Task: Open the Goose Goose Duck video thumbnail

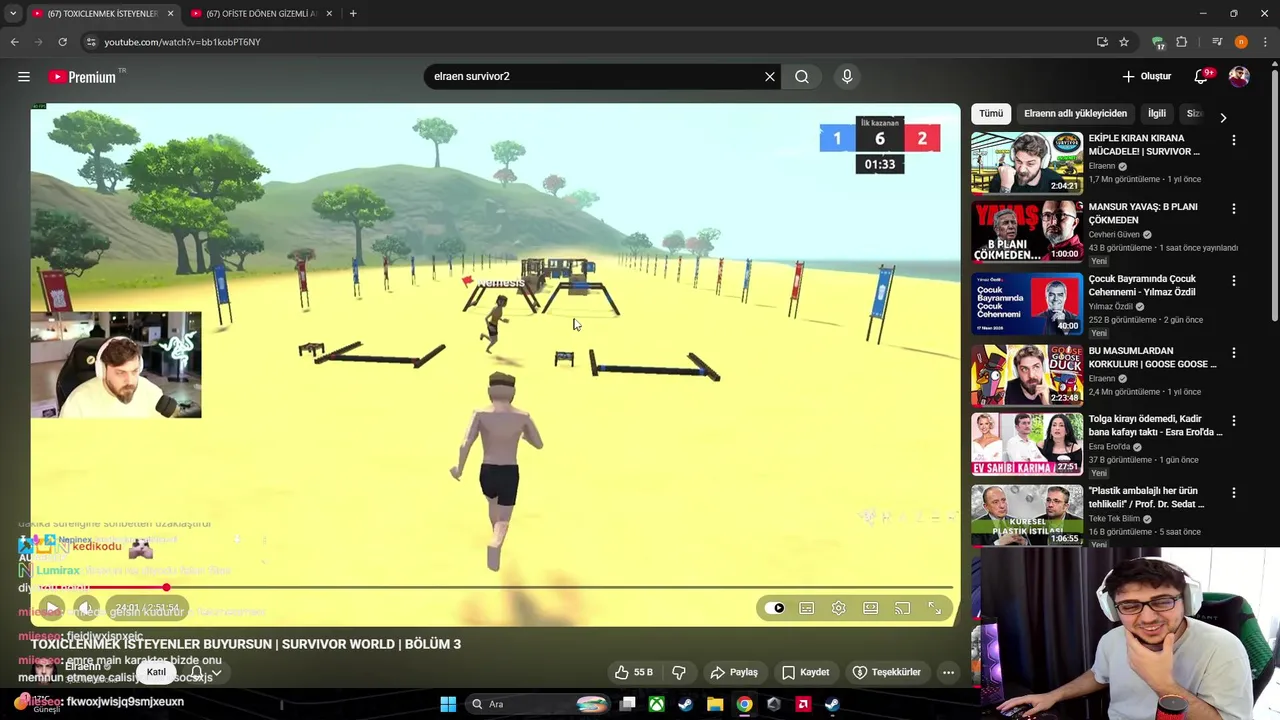Action: (1027, 375)
